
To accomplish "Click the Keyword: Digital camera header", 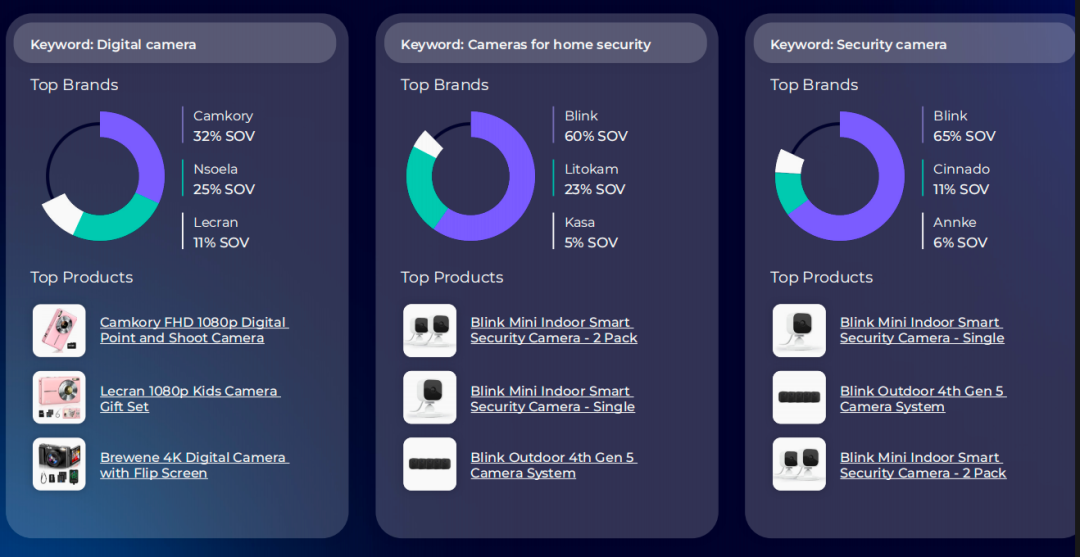I will [175, 43].
